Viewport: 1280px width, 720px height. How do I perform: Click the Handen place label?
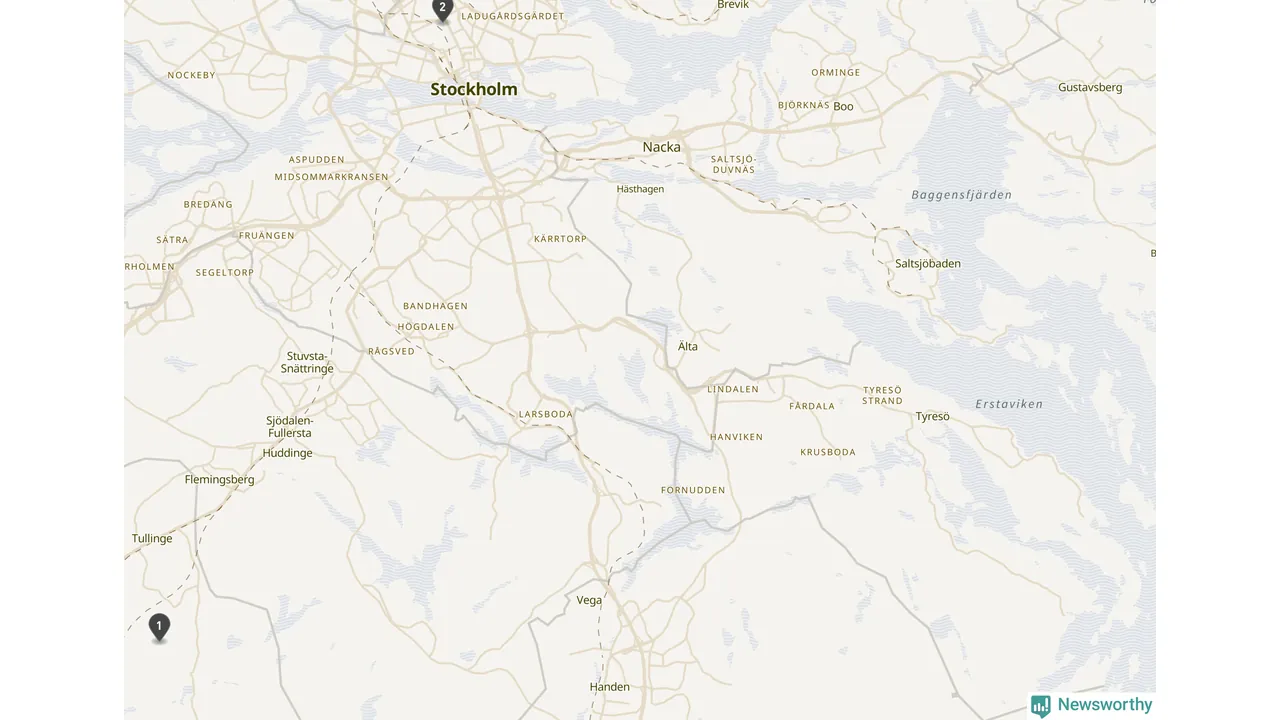pos(610,687)
